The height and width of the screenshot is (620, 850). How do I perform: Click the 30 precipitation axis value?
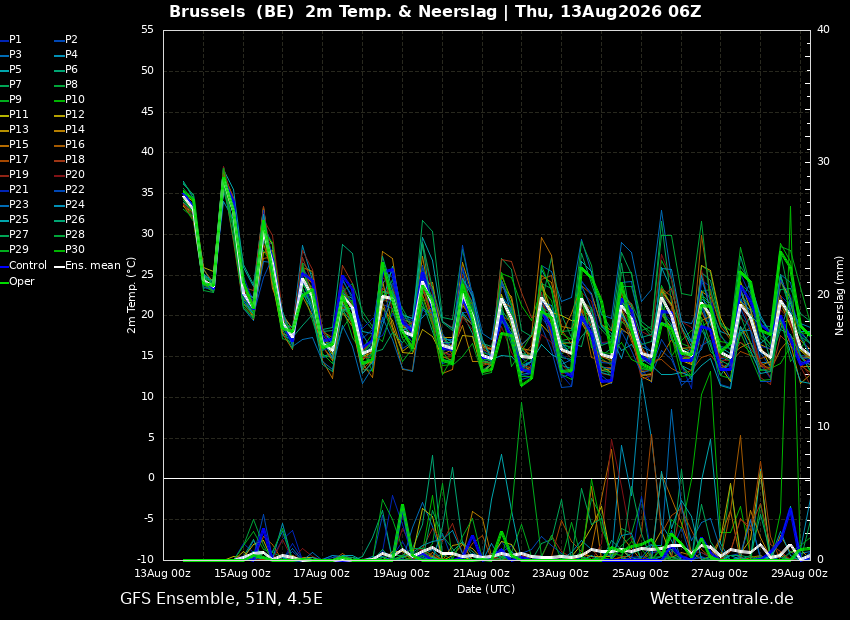tap(823, 162)
